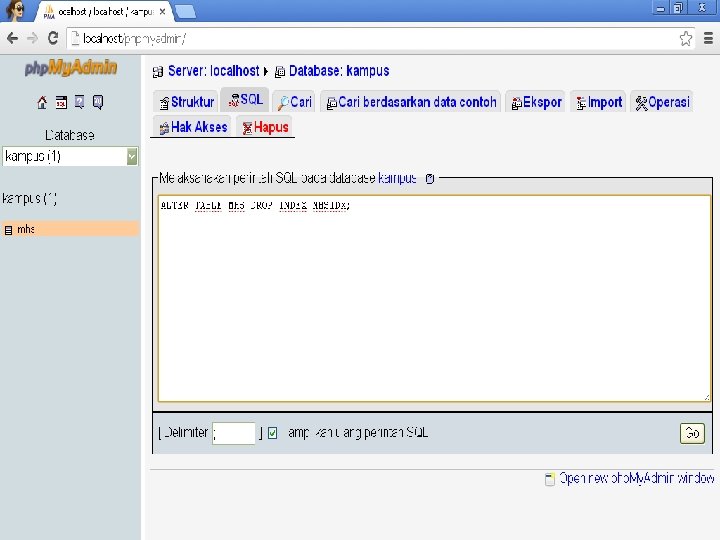
Task: Switch to the Struktur tab
Action: (187, 102)
